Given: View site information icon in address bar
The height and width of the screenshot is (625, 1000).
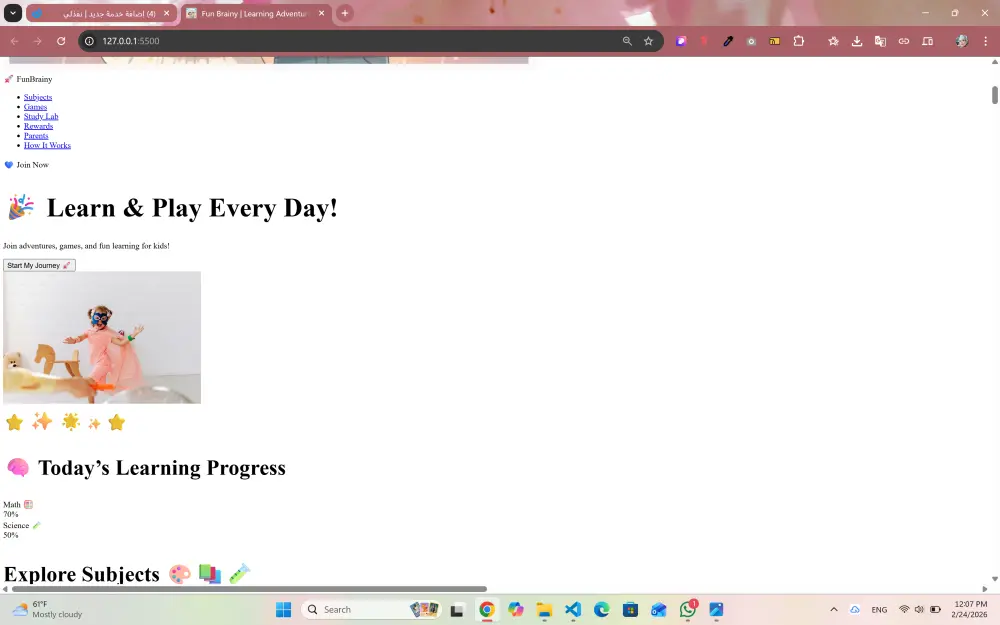Looking at the screenshot, I should [x=89, y=41].
